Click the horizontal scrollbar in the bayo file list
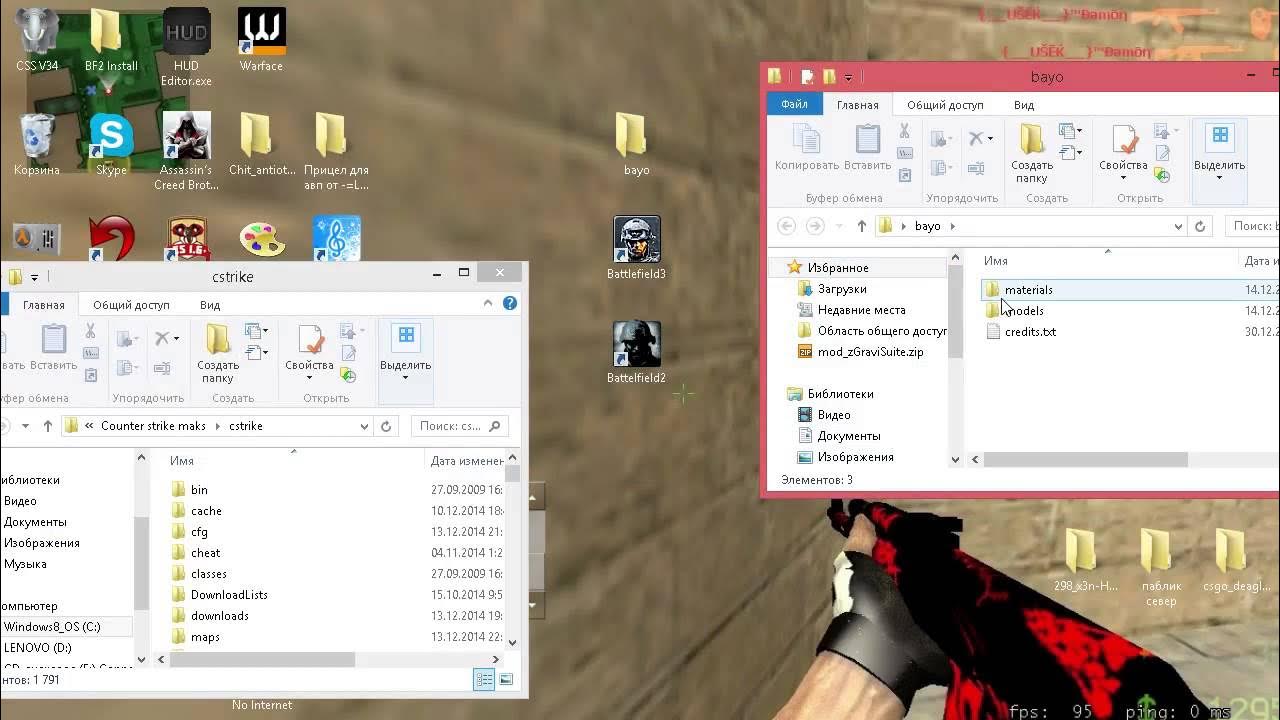 point(1085,460)
